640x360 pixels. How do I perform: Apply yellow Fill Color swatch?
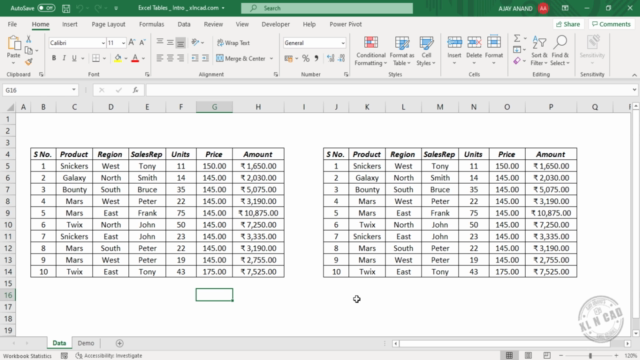tap(118, 58)
